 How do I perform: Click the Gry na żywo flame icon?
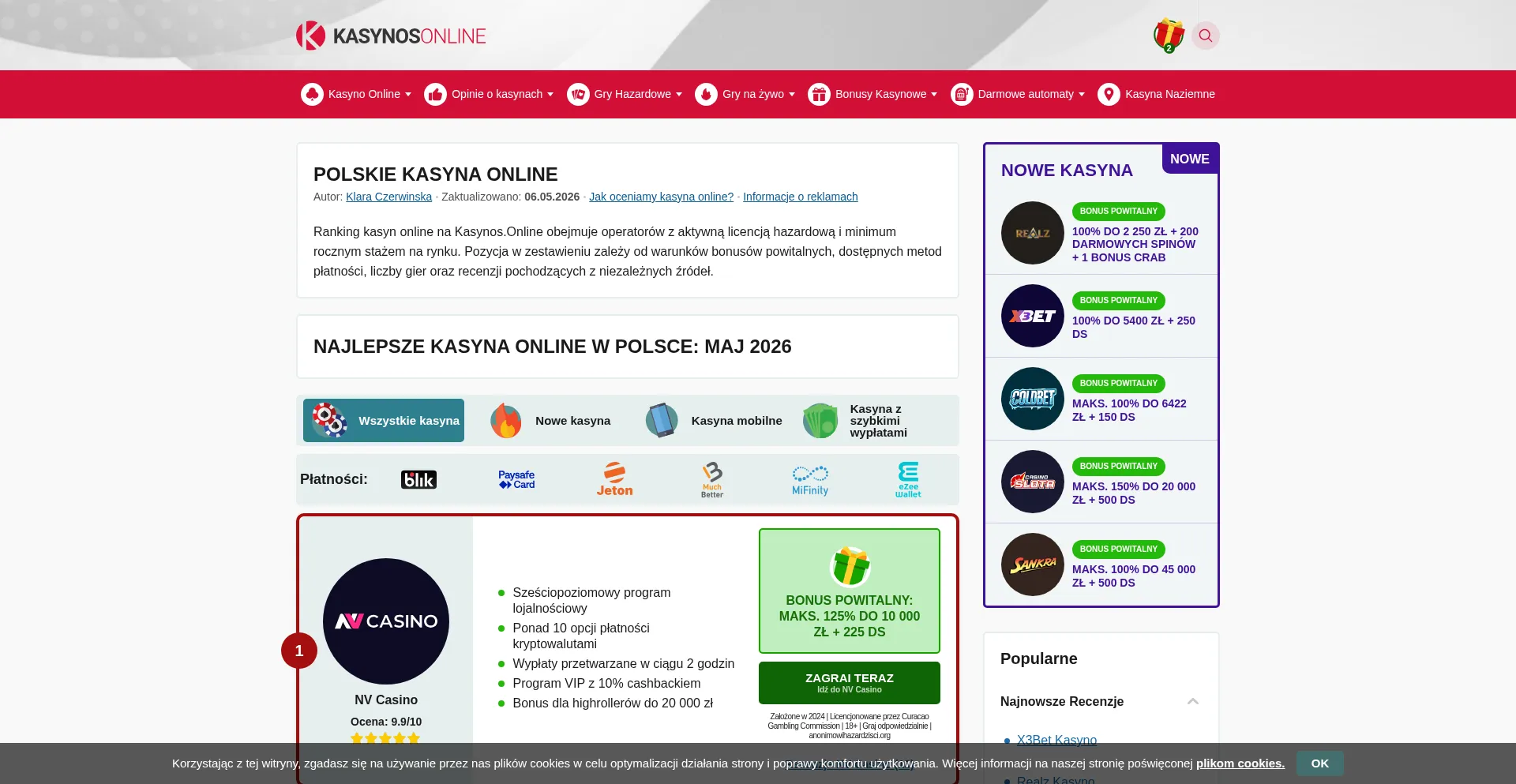[x=707, y=94]
